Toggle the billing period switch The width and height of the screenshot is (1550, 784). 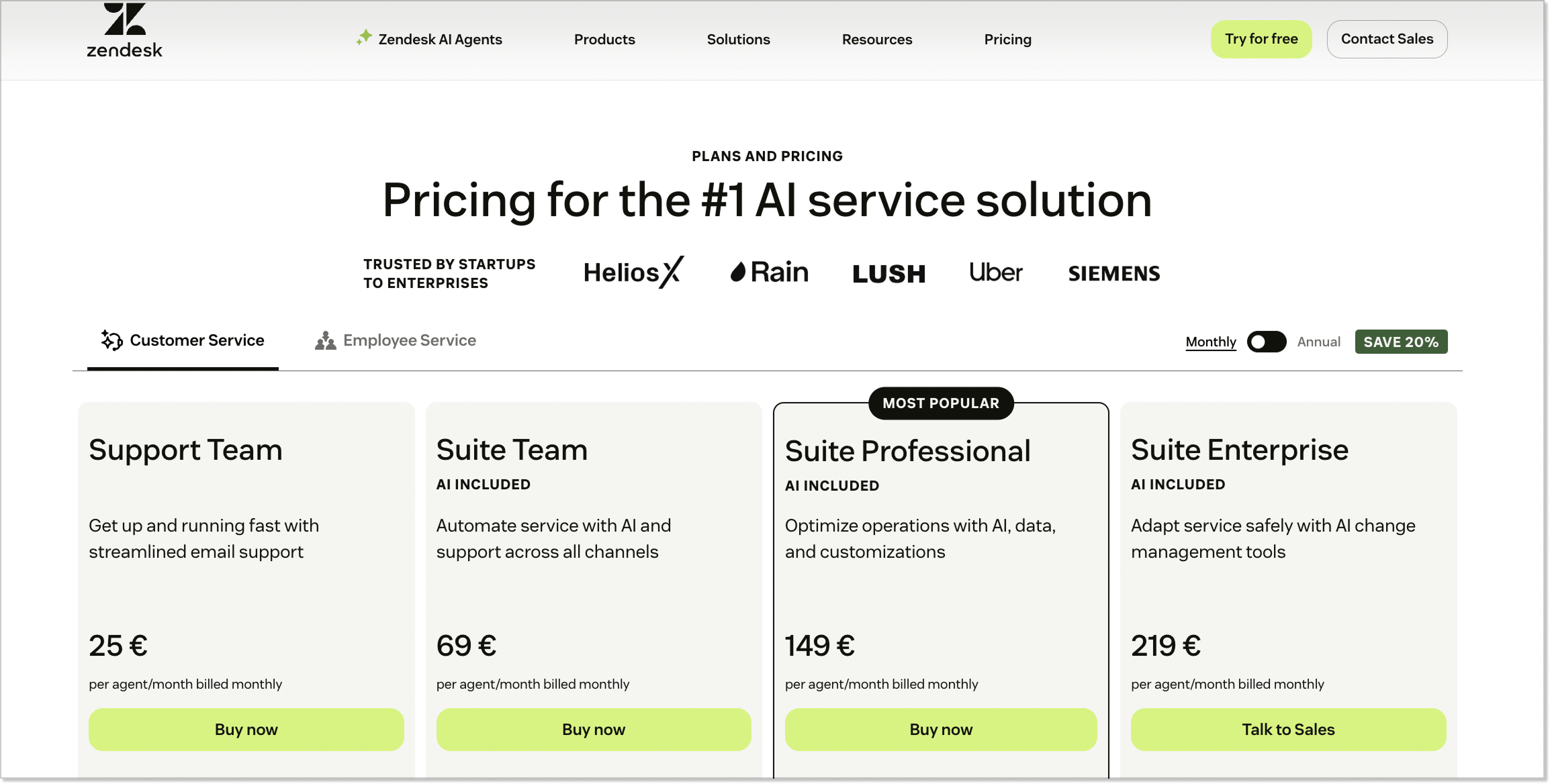(1266, 342)
